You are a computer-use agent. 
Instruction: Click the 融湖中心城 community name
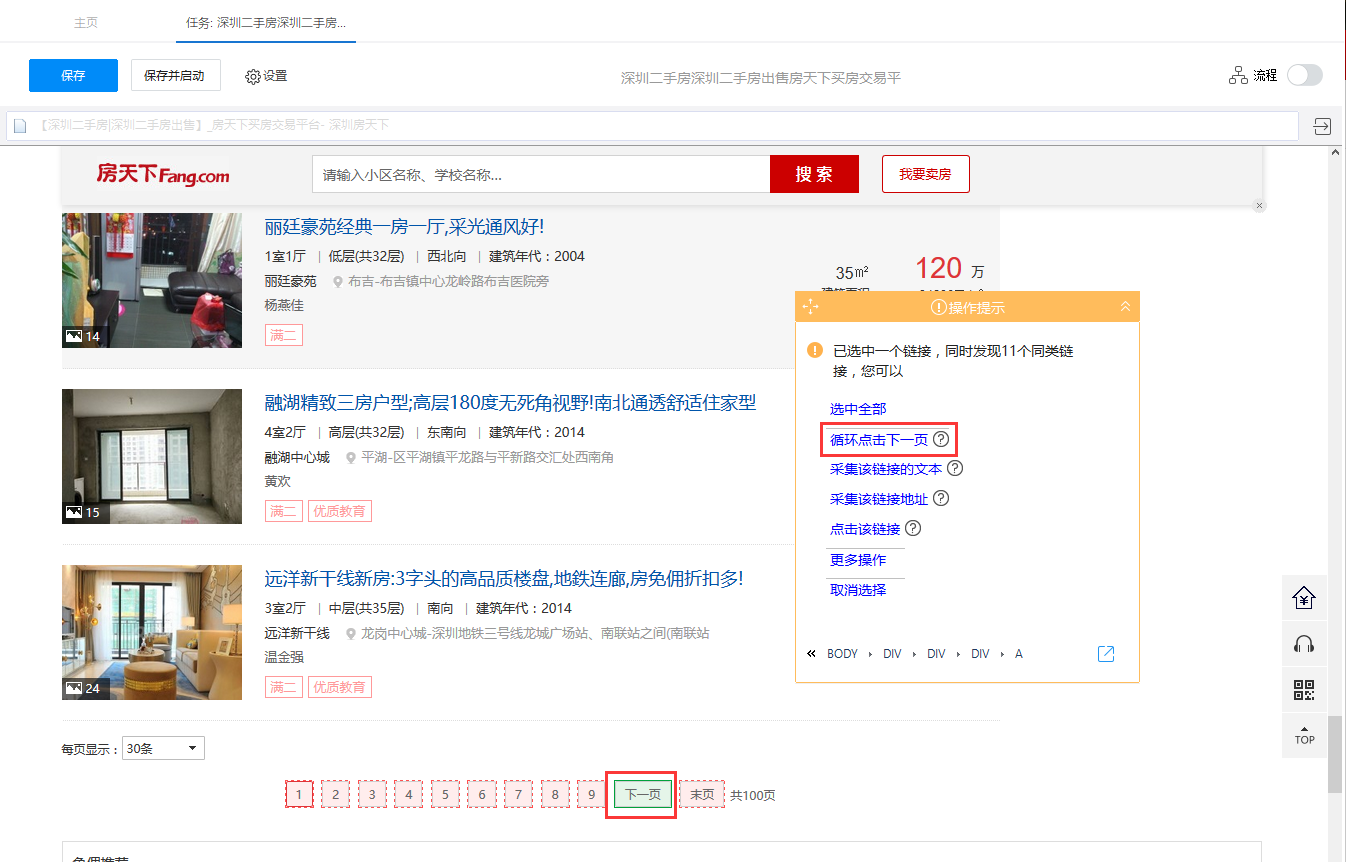pos(297,457)
